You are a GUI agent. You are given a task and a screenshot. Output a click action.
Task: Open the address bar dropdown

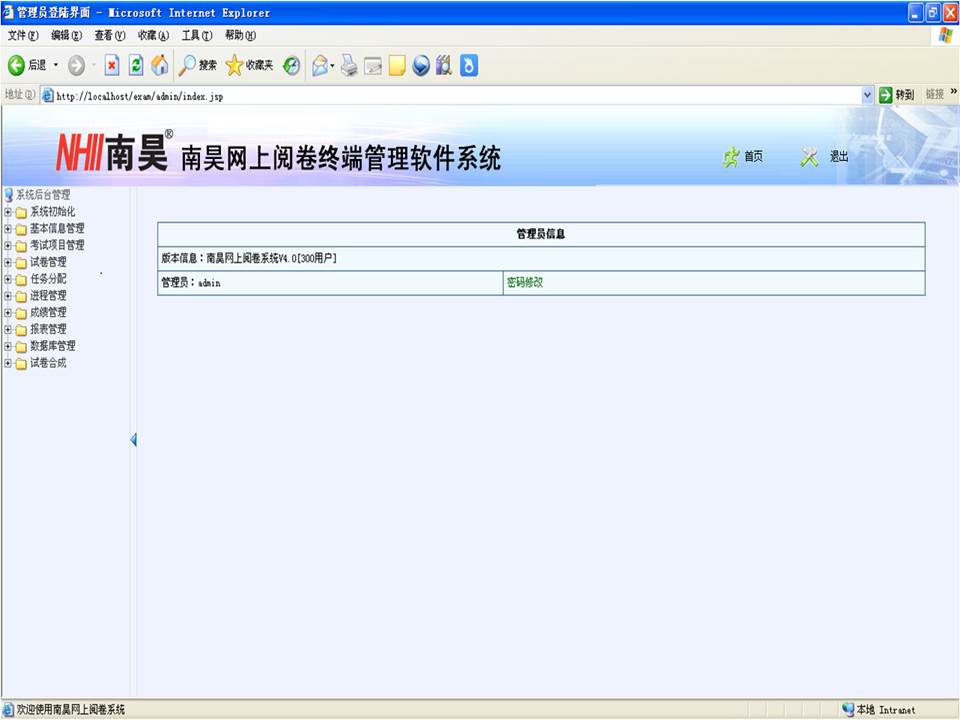click(868, 94)
